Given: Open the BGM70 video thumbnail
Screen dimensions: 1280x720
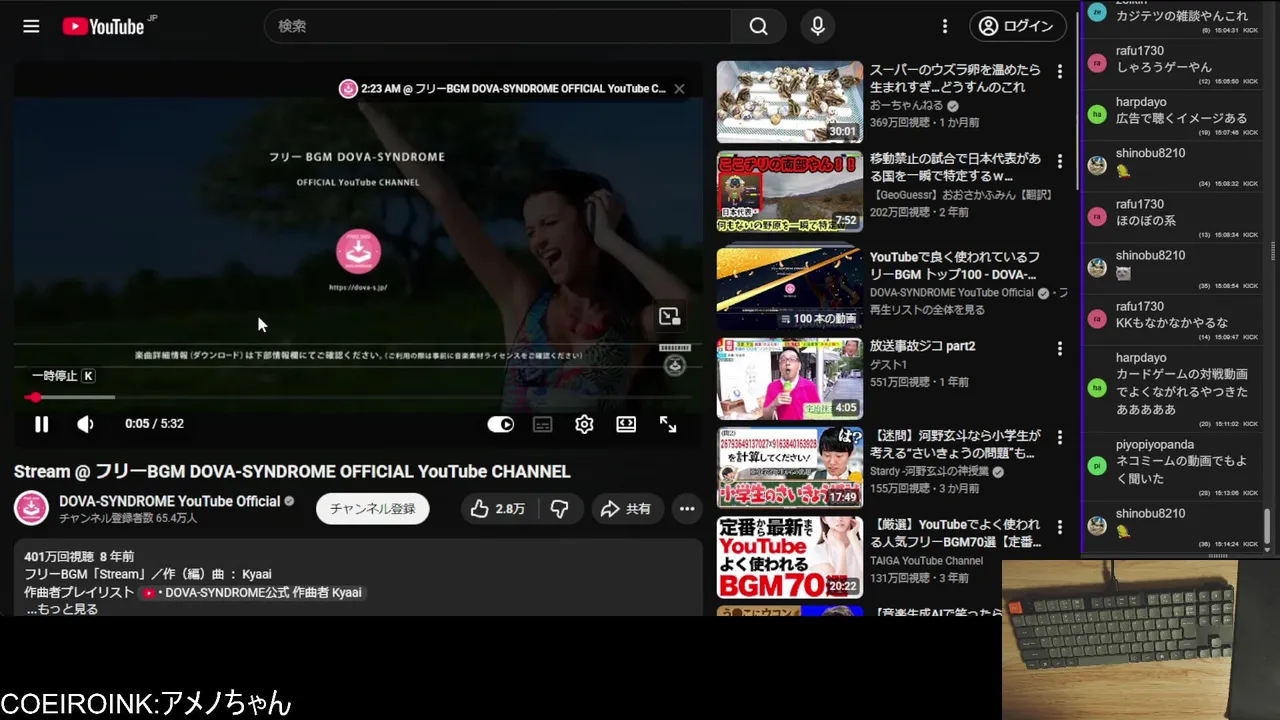Looking at the screenshot, I should (x=789, y=557).
